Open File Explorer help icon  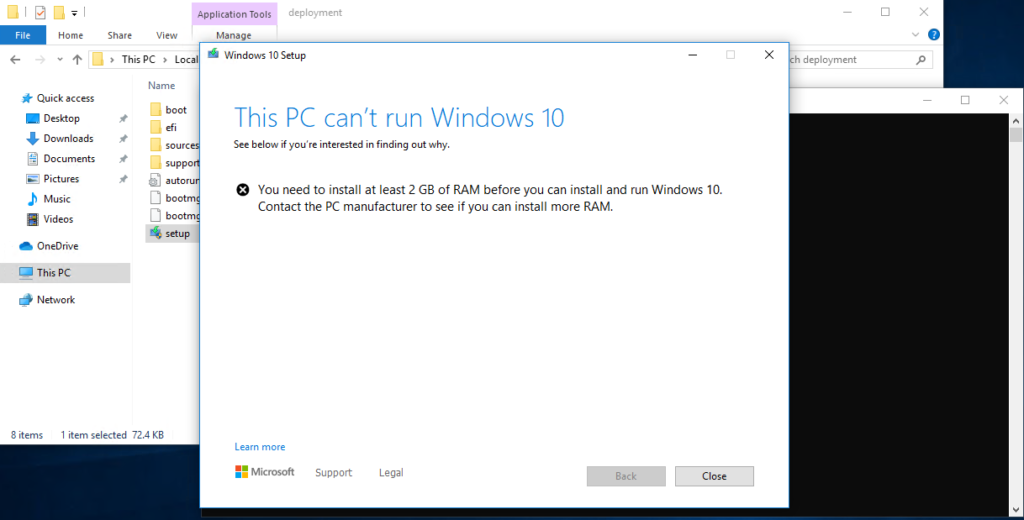(934, 35)
